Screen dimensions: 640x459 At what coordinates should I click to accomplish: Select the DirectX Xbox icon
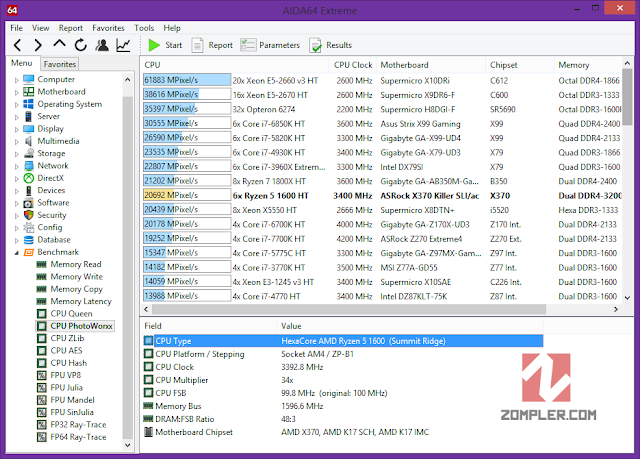pyautogui.click(x=29, y=178)
